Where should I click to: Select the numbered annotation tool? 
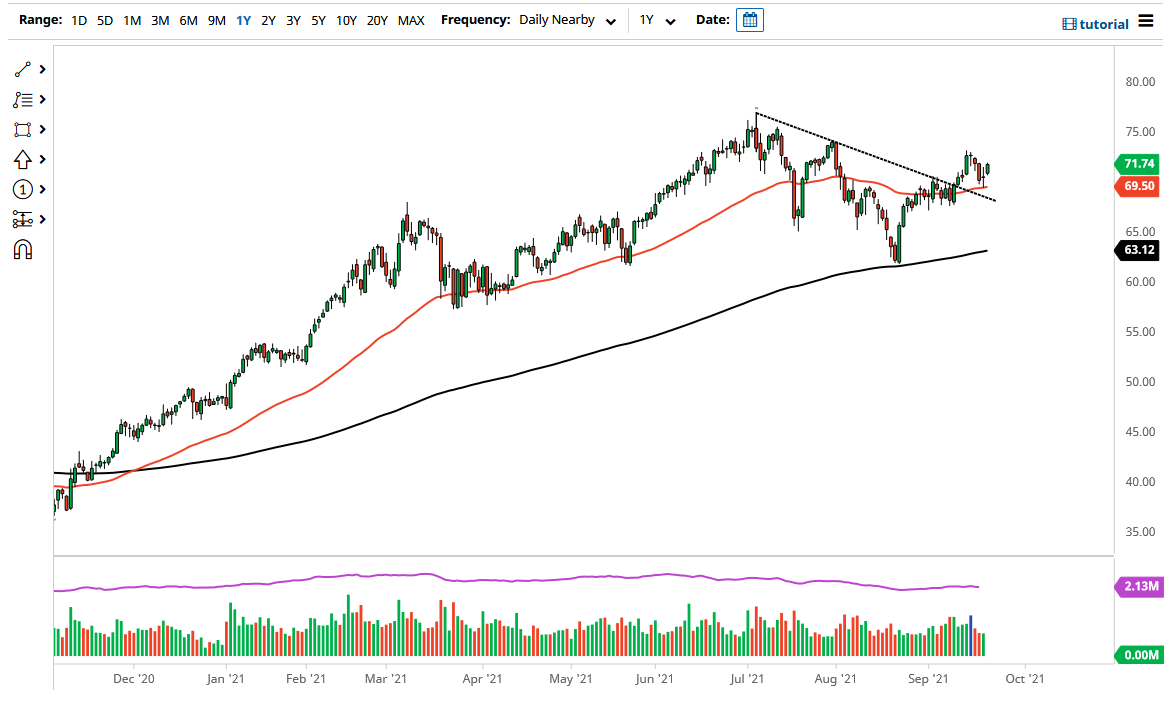coord(22,189)
